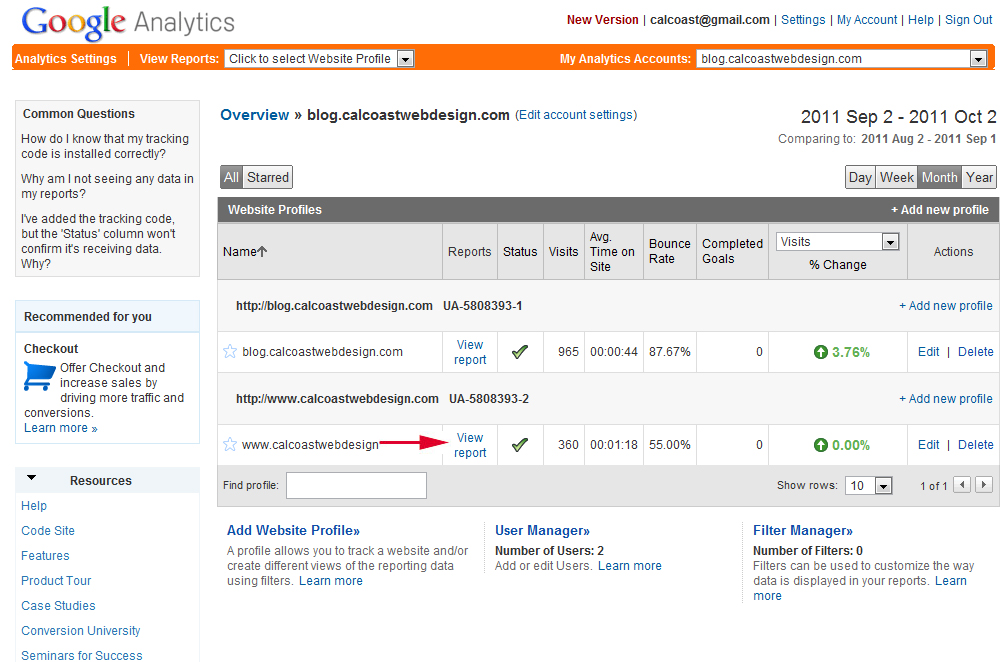Go to previous page of profiles
The width and height of the screenshot is (1006, 662).
coord(962,485)
